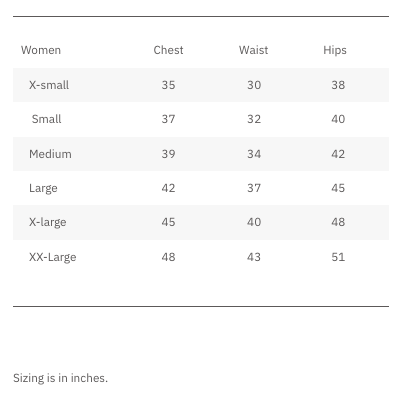The width and height of the screenshot is (408, 397).
Task: Select the X-large size row label
Action: [48, 222]
